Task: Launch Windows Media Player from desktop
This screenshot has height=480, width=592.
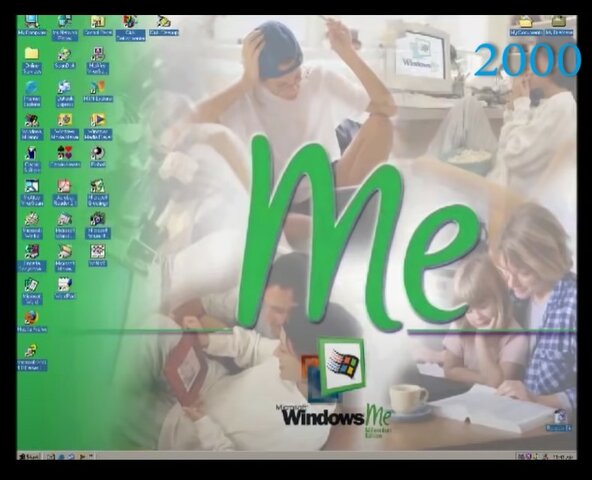Action: coord(98,127)
